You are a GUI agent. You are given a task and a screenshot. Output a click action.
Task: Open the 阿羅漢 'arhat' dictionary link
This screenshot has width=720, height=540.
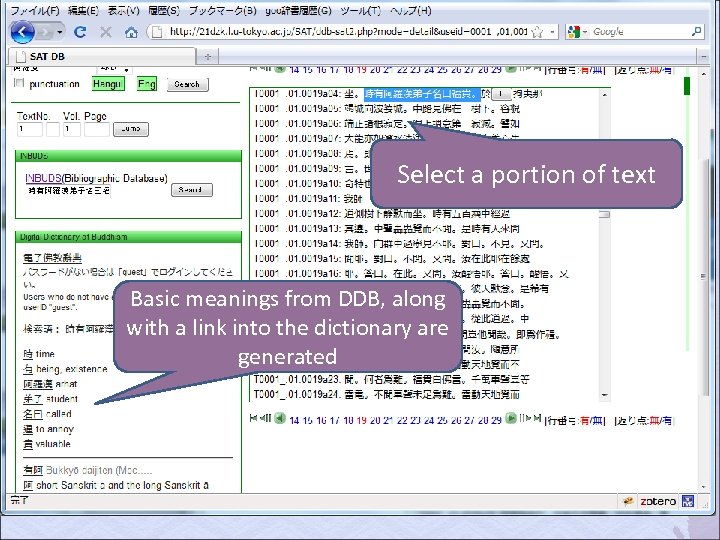(x=38, y=384)
